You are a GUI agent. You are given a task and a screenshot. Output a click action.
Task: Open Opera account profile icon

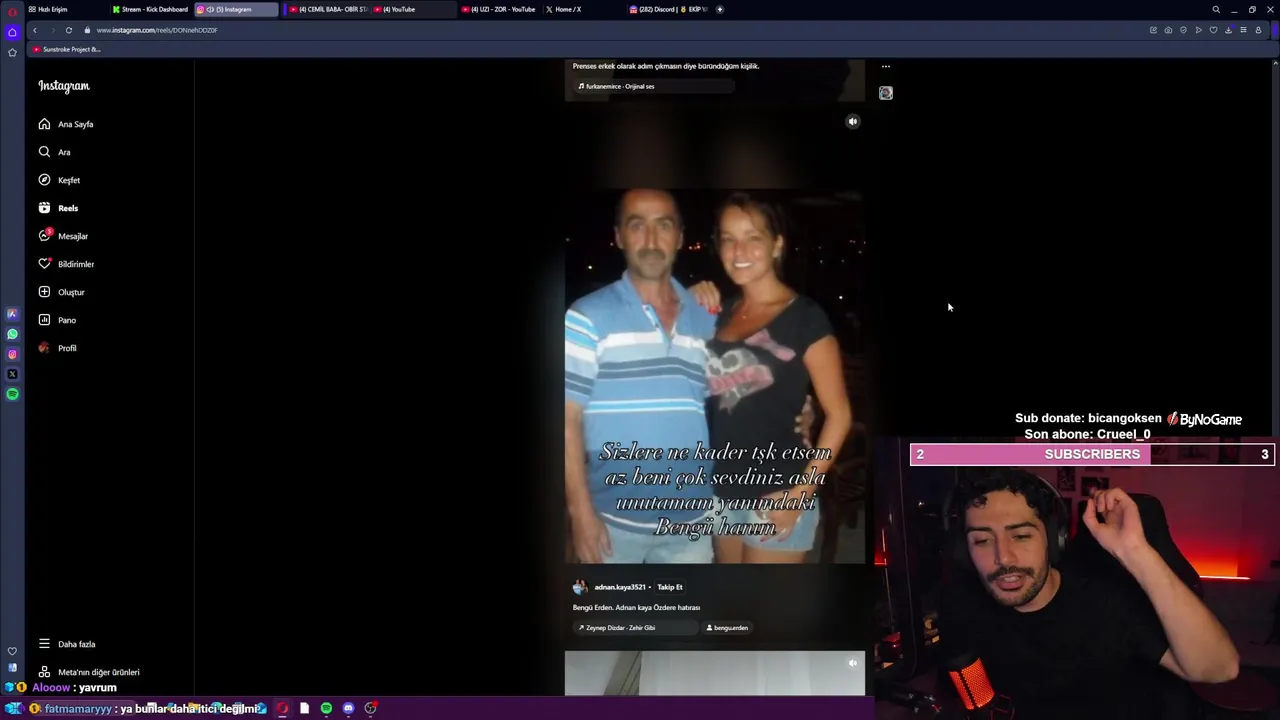pyautogui.click(x=1258, y=30)
